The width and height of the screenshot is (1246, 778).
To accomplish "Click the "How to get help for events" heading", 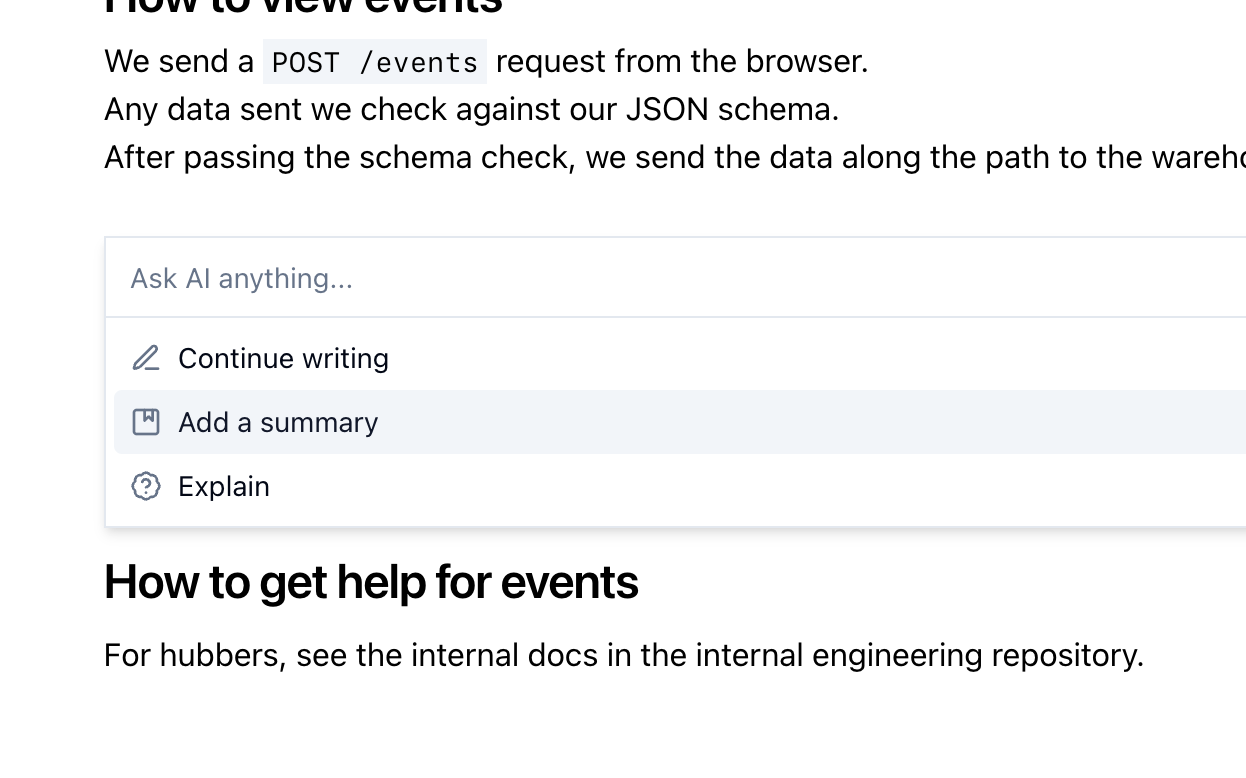I will click(x=371, y=582).
